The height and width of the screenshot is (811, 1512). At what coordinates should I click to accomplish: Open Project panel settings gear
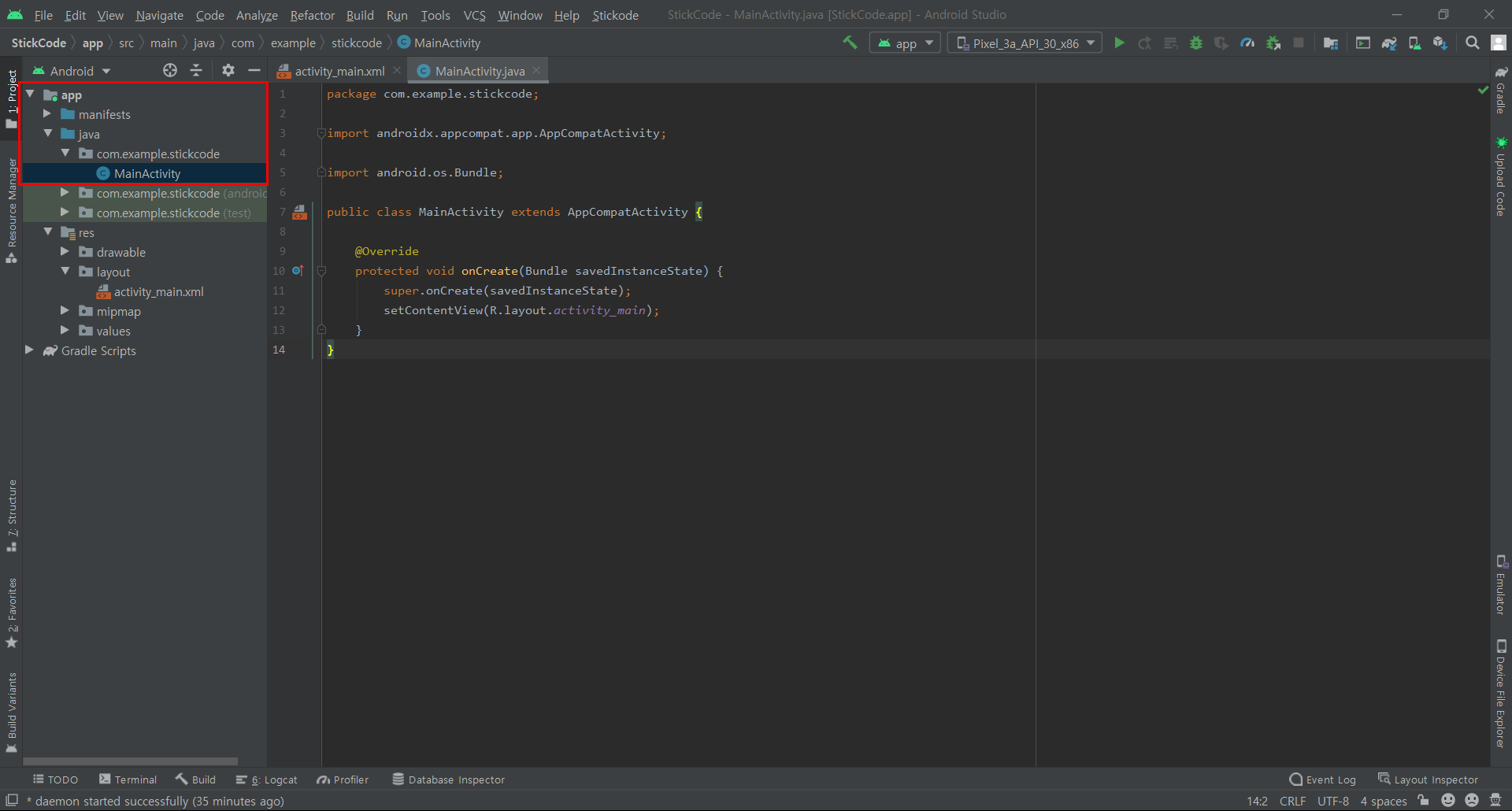tap(228, 70)
